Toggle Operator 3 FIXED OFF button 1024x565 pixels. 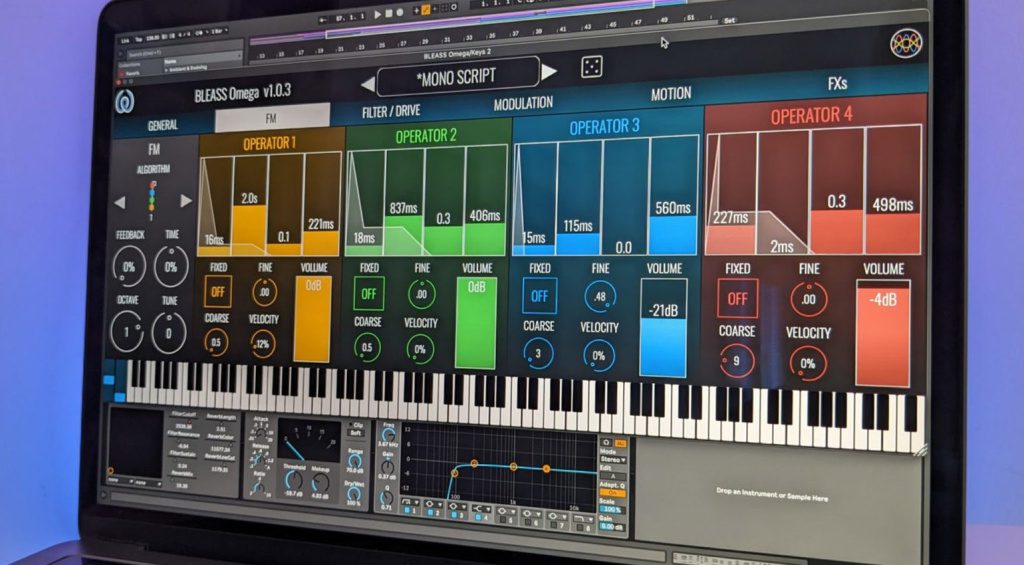[x=539, y=296]
